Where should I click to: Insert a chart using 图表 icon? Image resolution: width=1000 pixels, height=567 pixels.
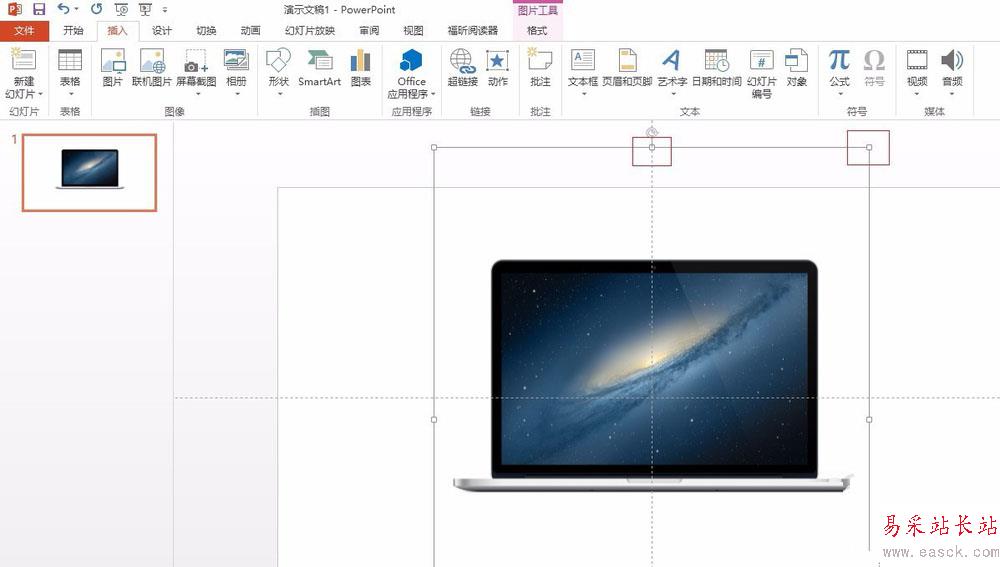[x=361, y=68]
